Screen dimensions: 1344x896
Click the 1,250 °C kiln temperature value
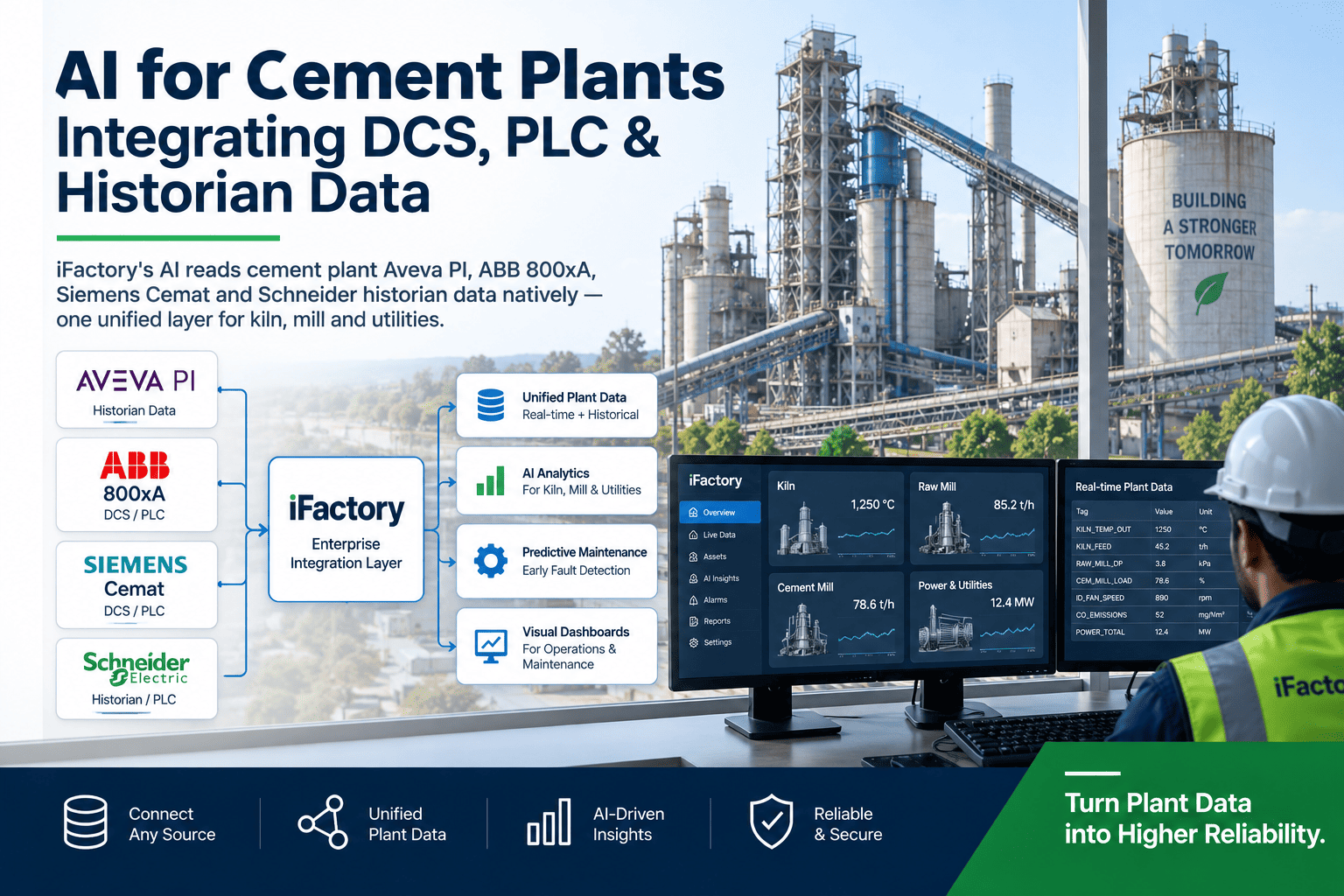[x=872, y=505]
